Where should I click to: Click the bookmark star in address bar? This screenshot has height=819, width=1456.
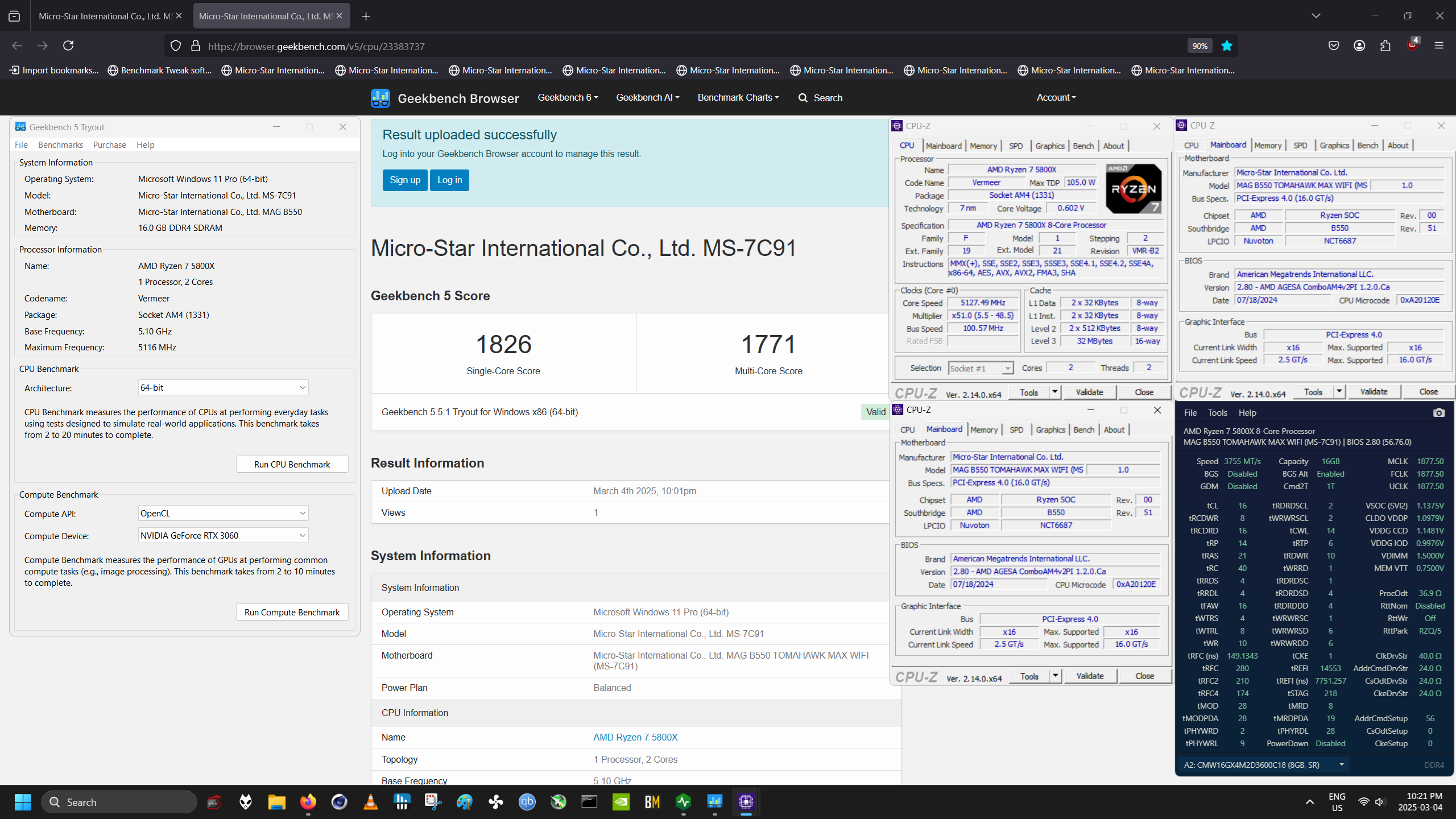click(1227, 46)
